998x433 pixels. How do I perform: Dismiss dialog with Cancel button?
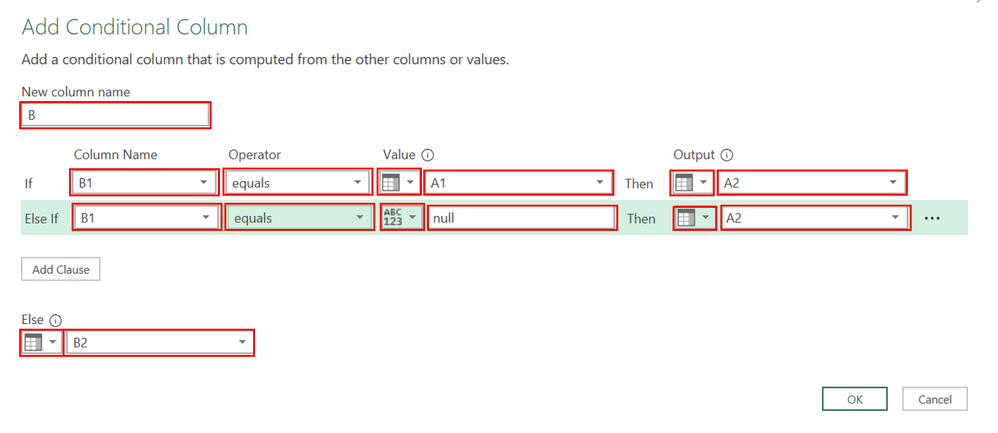point(933,399)
